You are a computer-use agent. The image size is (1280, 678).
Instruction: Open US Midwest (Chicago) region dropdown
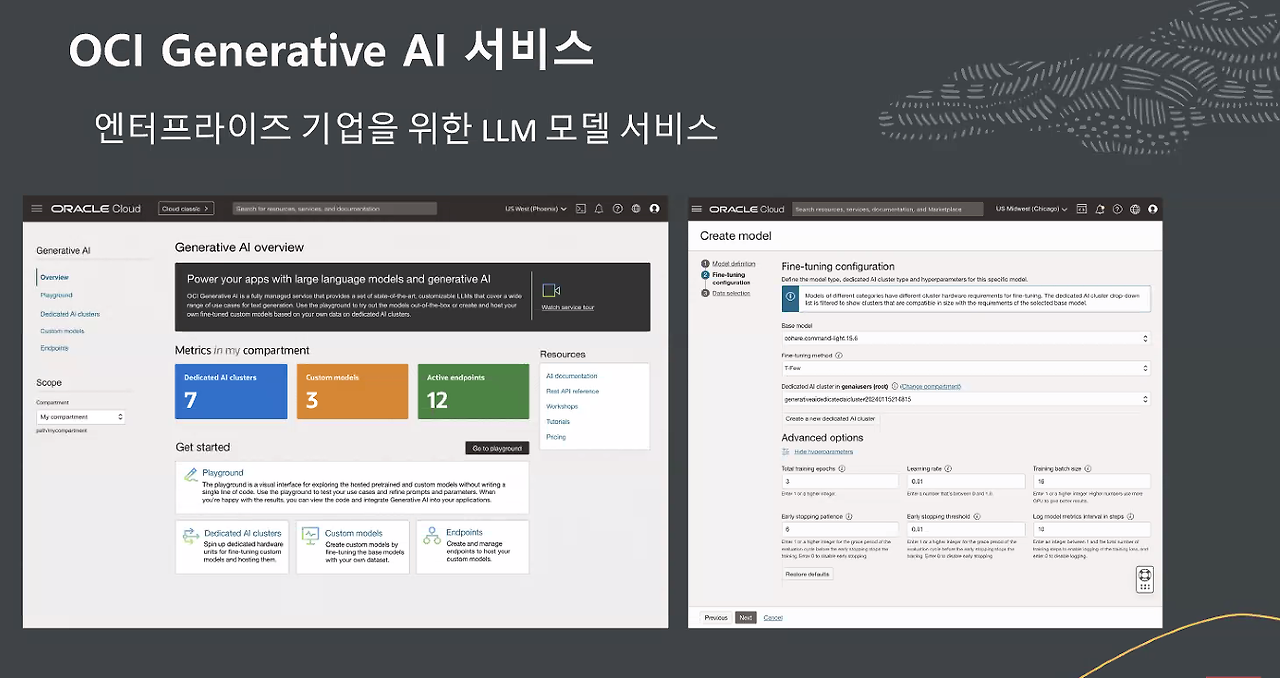click(x=1032, y=209)
